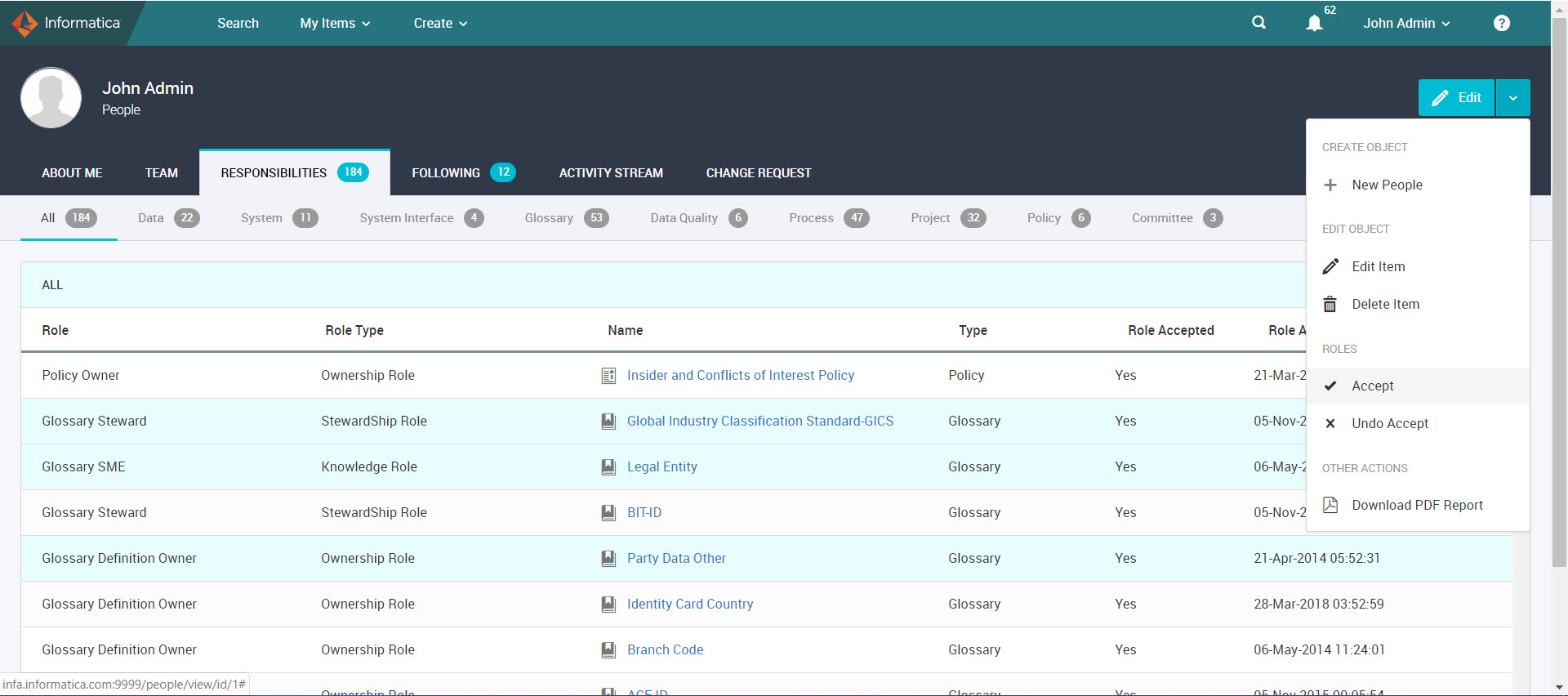The image size is (1568, 696).
Task: Click glossary icon next to Branch Code
Action: [x=608, y=650]
